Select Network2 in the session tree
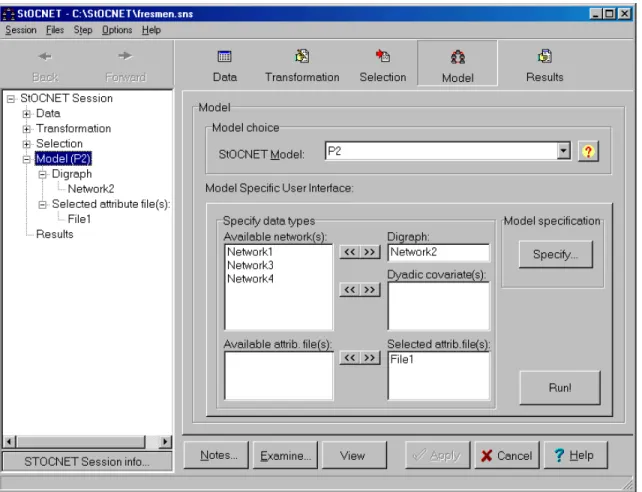Viewport: 642px width, 492px height. pos(91,189)
